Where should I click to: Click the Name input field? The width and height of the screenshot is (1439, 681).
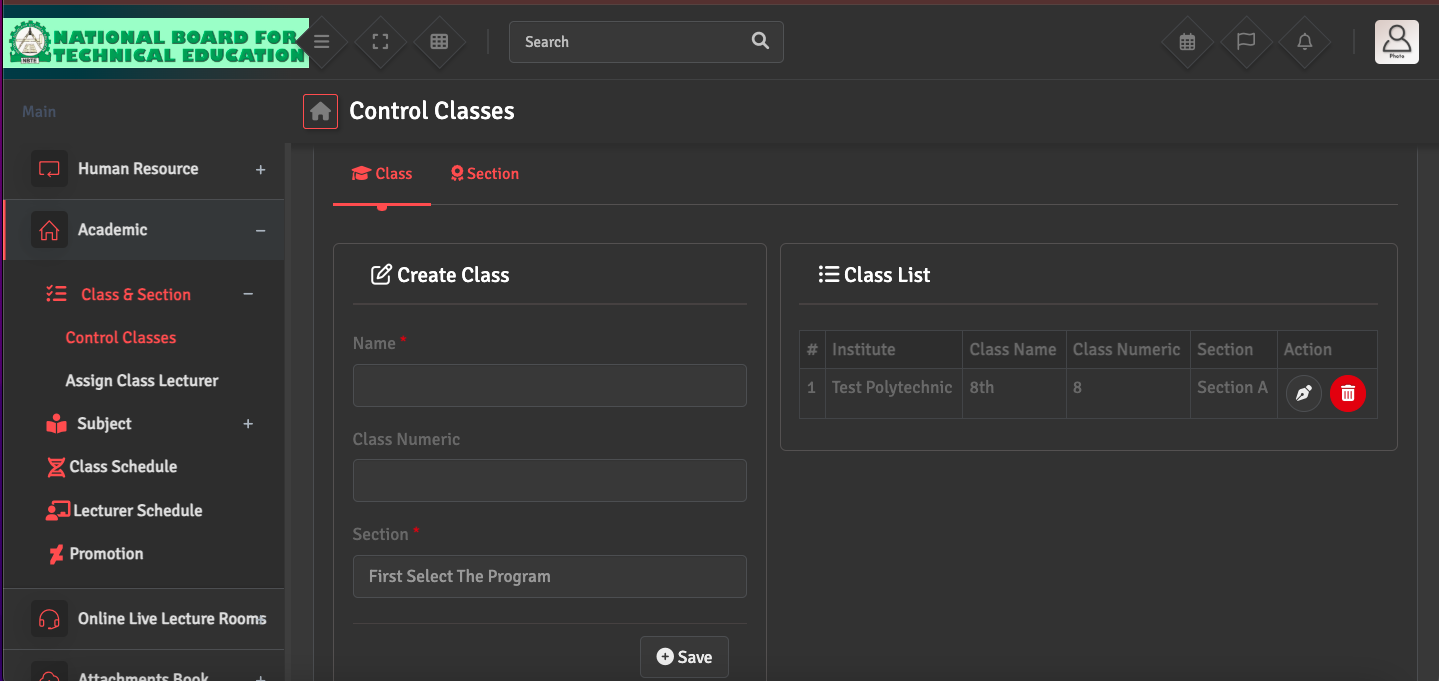549,385
